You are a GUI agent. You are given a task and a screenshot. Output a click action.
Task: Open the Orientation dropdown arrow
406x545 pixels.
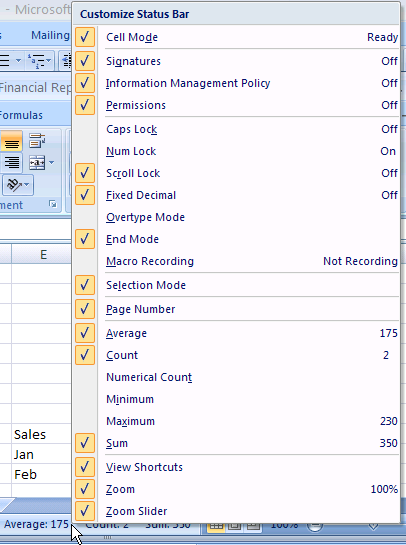pyautogui.click(x=27, y=185)
